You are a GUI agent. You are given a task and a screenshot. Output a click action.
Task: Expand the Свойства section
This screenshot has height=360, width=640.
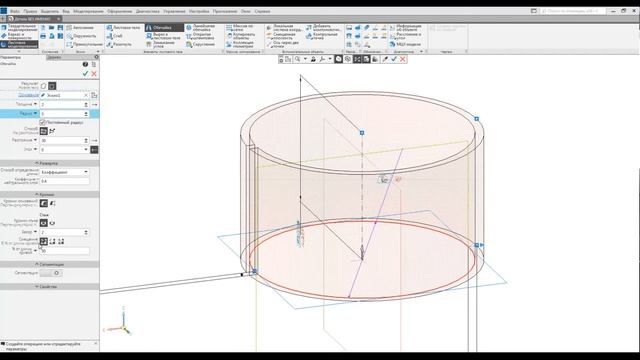[49, 287]
